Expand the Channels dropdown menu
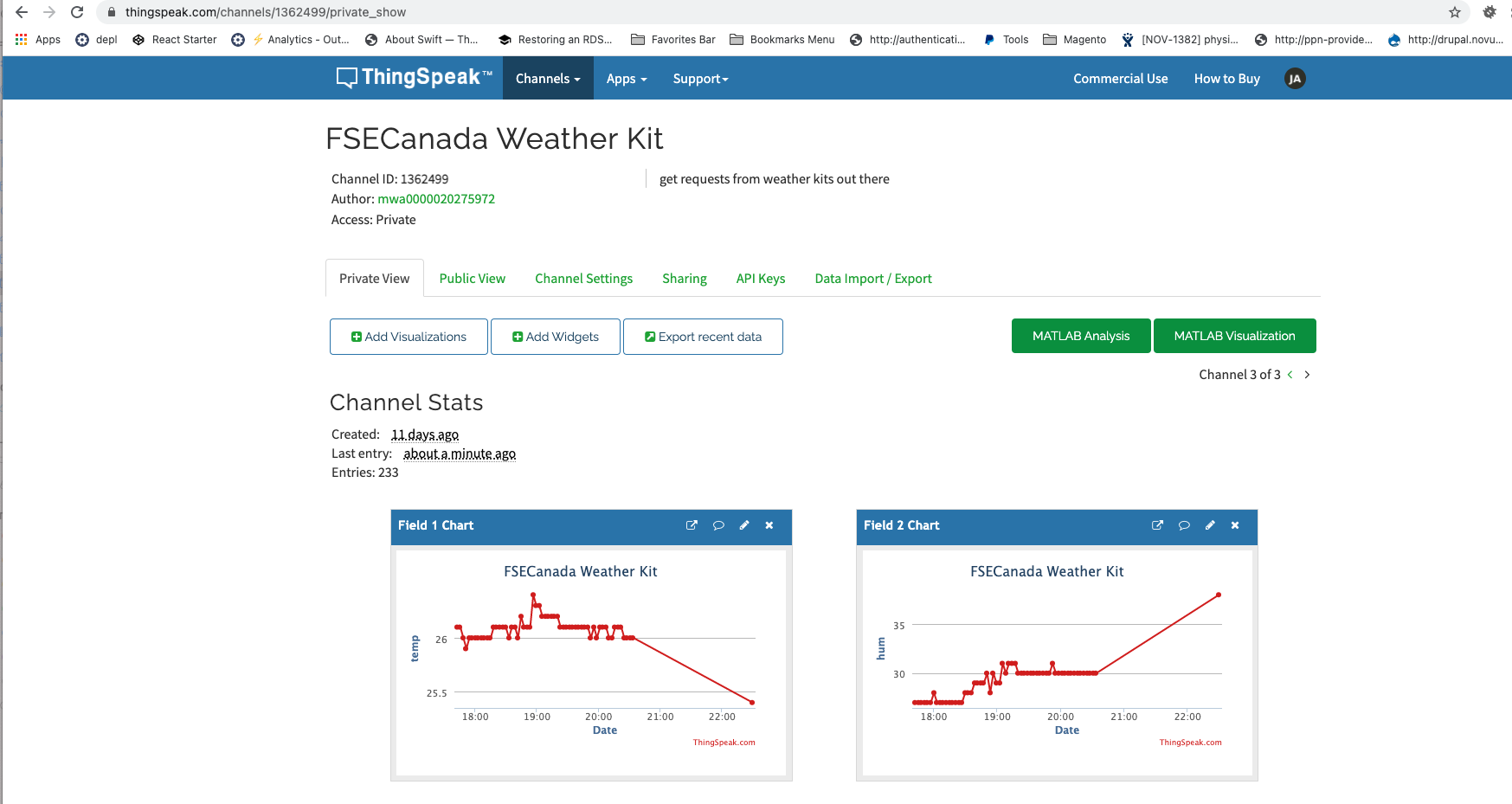Image resolution: width=1512 pixels, height=804 pixels. [x=548, y=79]
